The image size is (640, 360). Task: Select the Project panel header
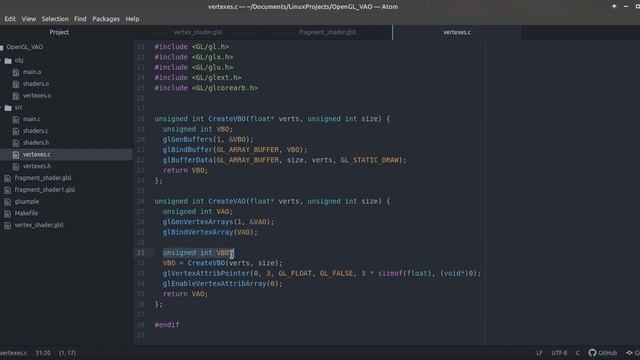coord(59,32)
